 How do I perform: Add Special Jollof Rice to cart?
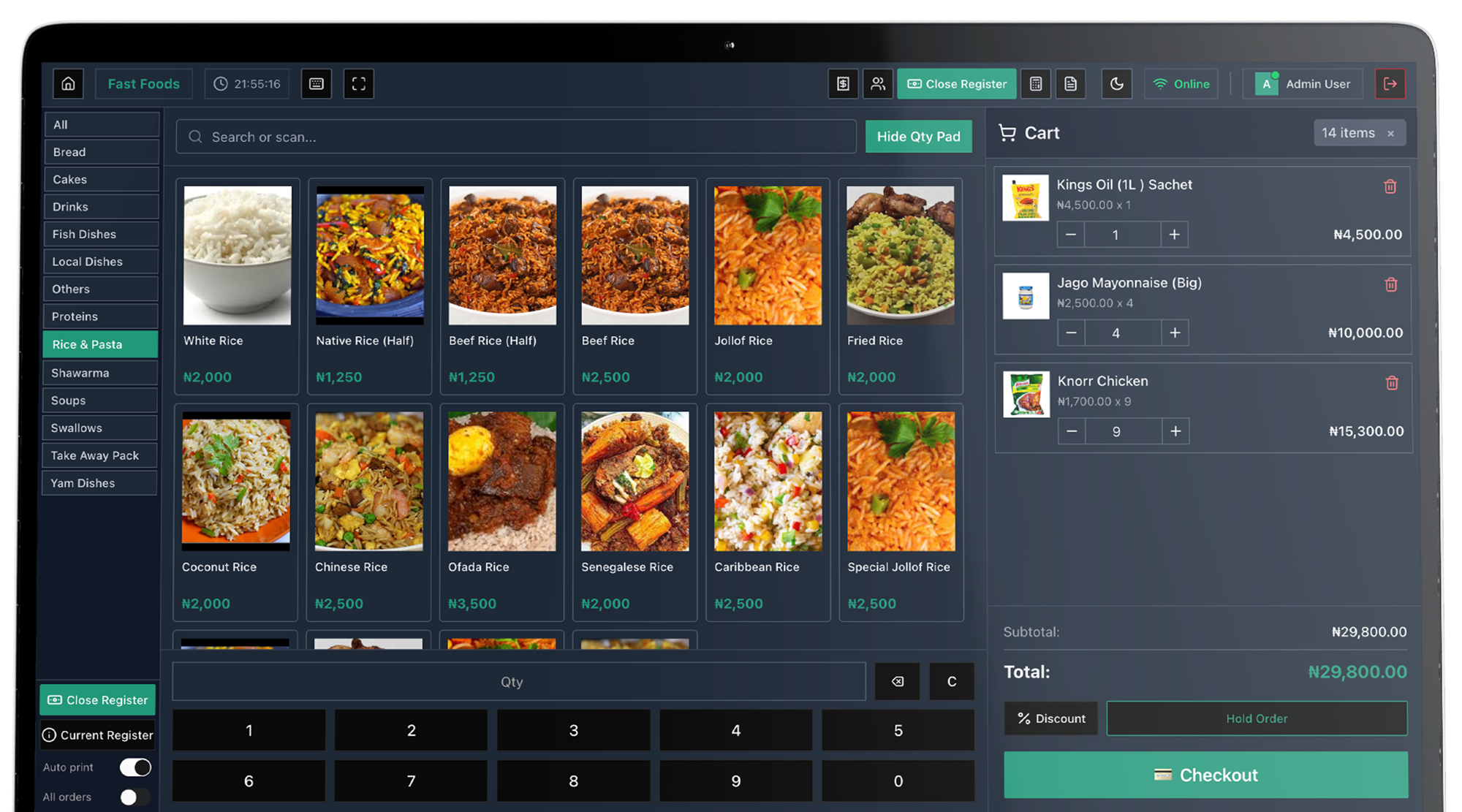pos(901,512)
